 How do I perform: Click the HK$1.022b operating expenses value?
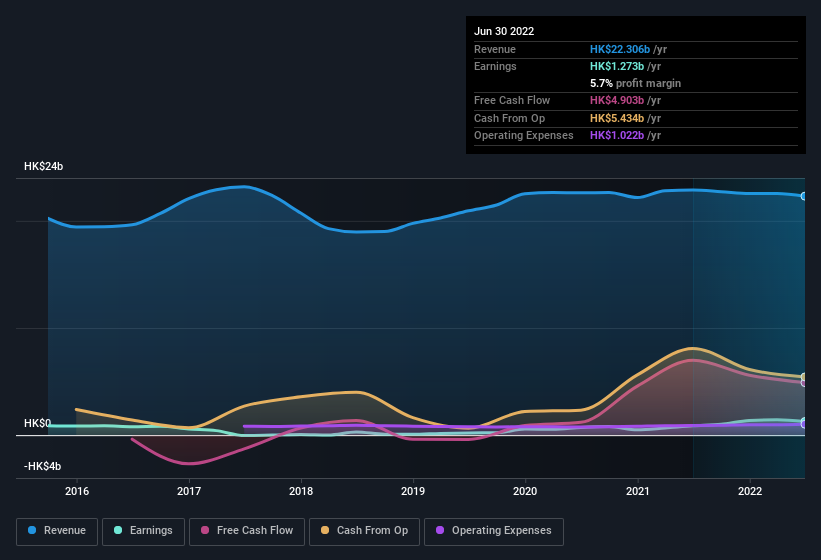(x=617, y=135)
